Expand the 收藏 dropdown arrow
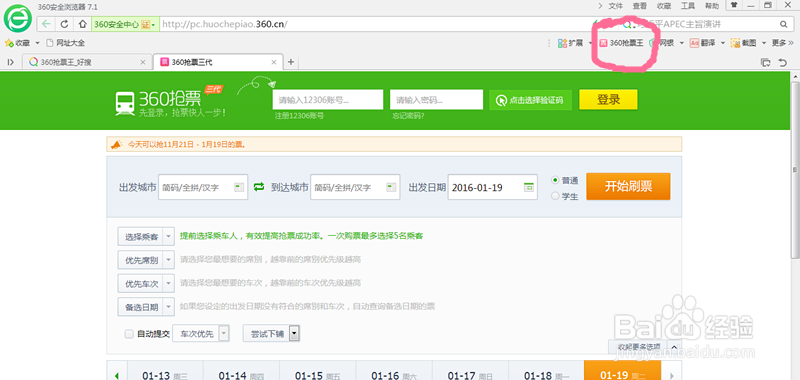 37,43
